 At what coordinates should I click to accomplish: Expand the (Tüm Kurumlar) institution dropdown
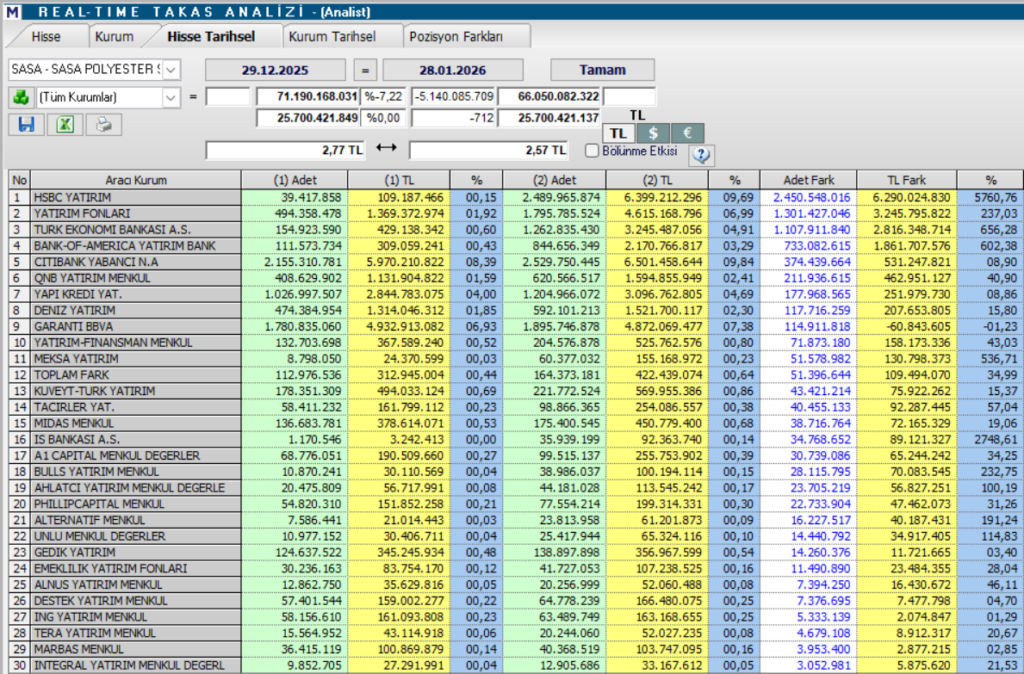(171, 97)
